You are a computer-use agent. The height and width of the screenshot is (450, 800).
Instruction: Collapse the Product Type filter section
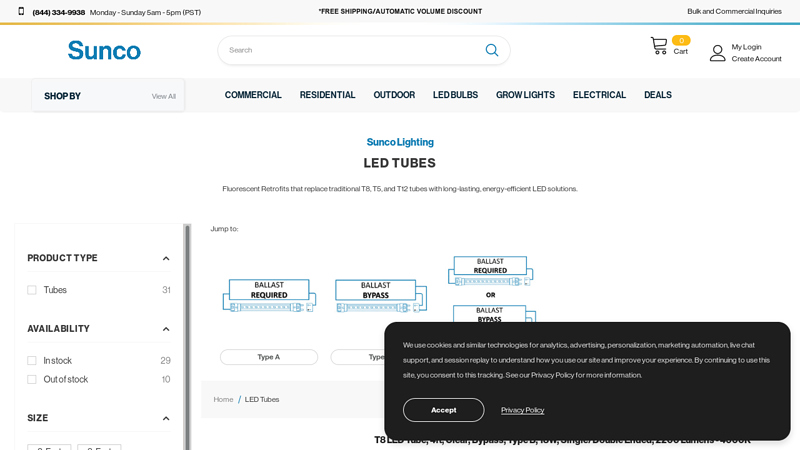(x=166, y=258)
